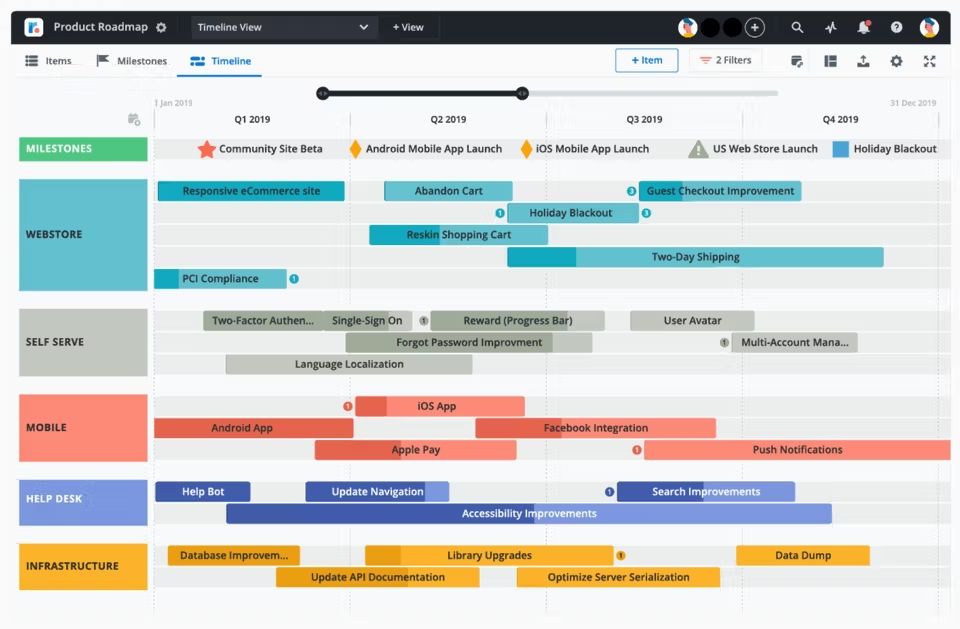Click the search magnifier icon
Image resolution: width=960 pixels, height=629 pixels.
tap(797, 28)
